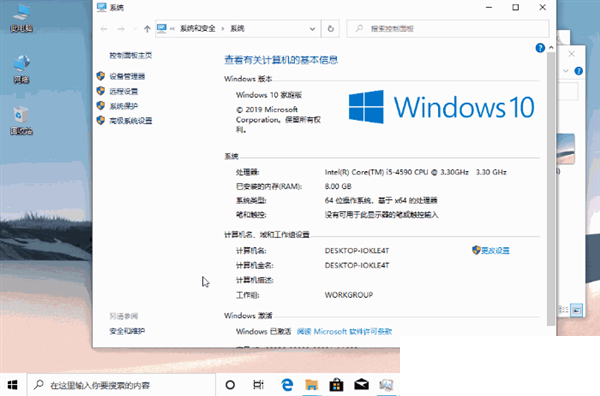The width and height of the screenshot is (600, 396).
Task: Click the 8.00 GB RAM value
Action: pyautogui.click(x=338, y=186)
